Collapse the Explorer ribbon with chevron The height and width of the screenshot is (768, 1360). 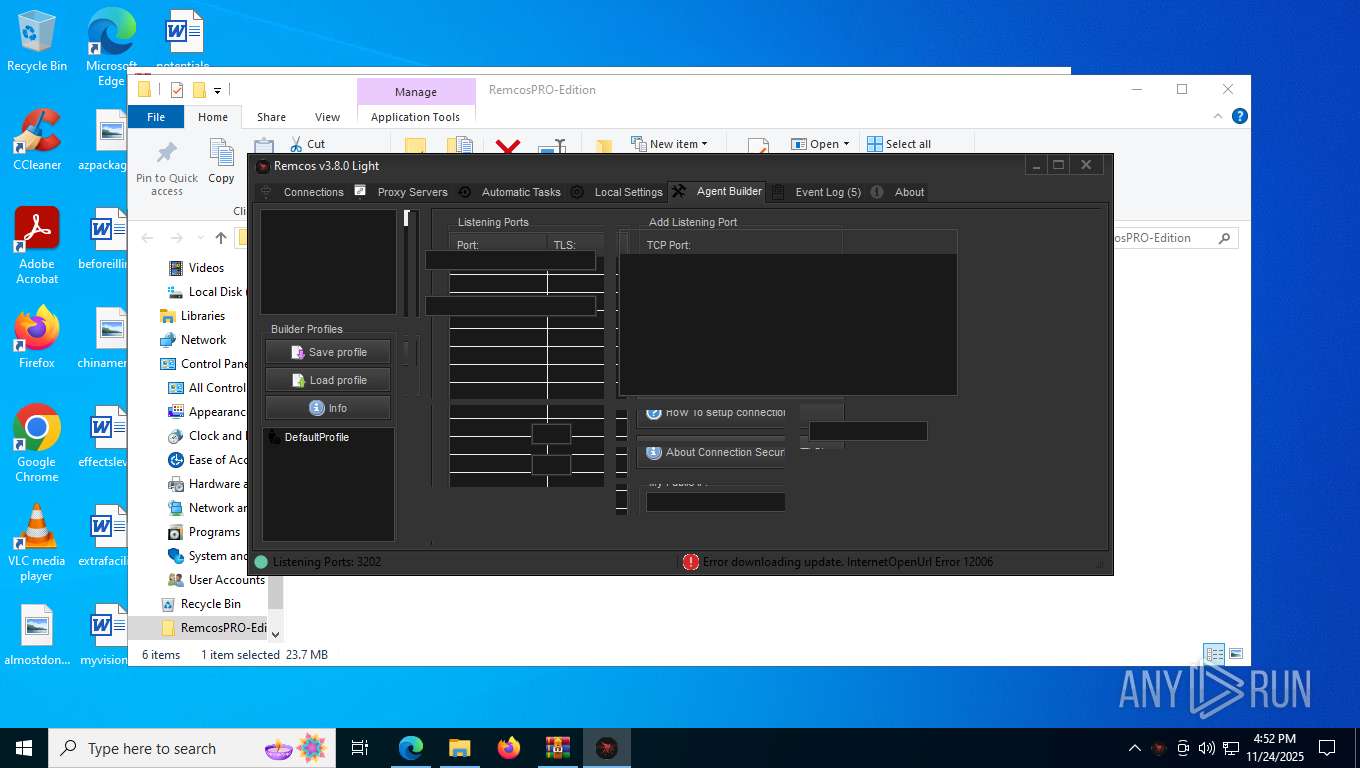(1218, 116)
